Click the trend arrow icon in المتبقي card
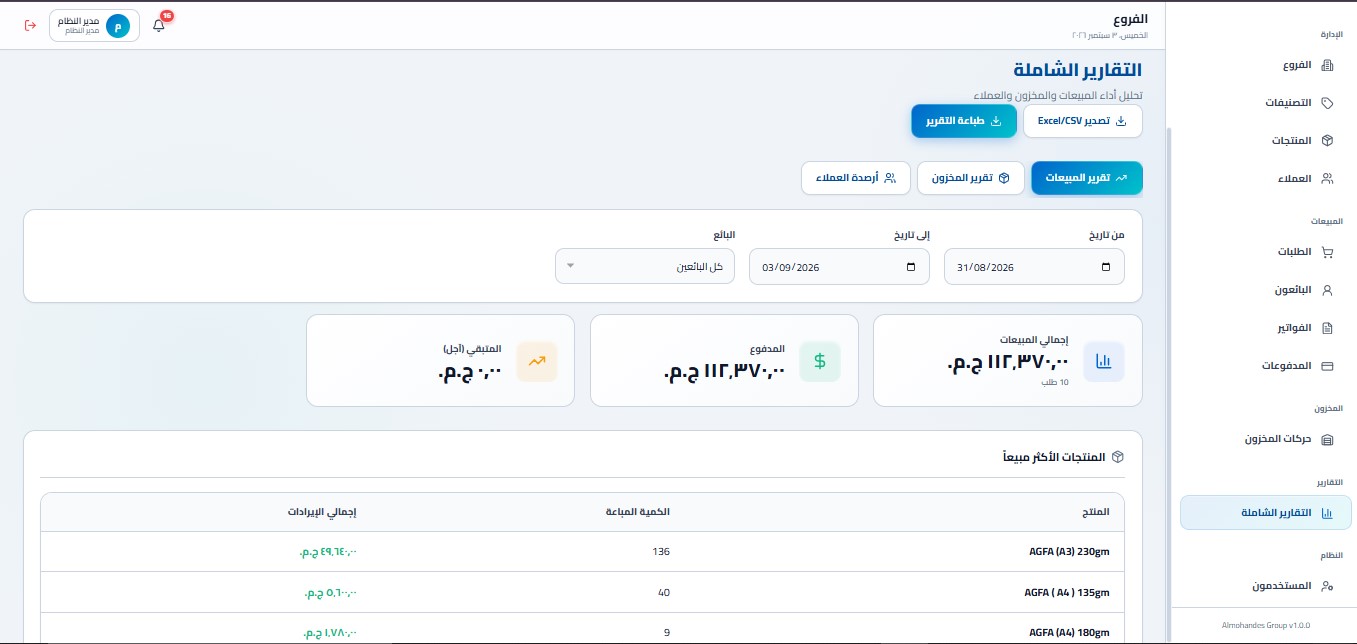1357x644 pixels. point(537,361)
